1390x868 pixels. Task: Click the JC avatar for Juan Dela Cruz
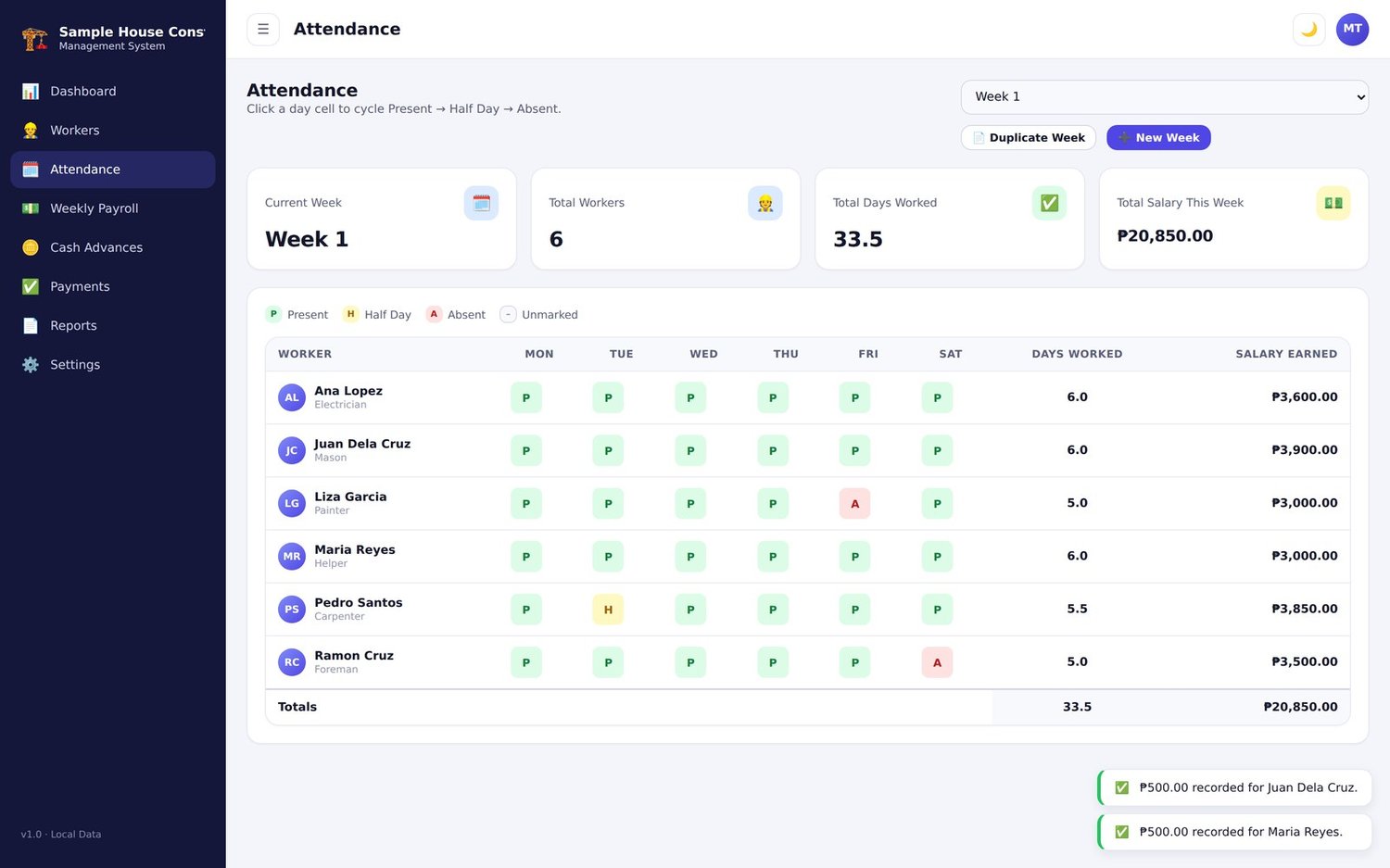(x=292, y=450)
